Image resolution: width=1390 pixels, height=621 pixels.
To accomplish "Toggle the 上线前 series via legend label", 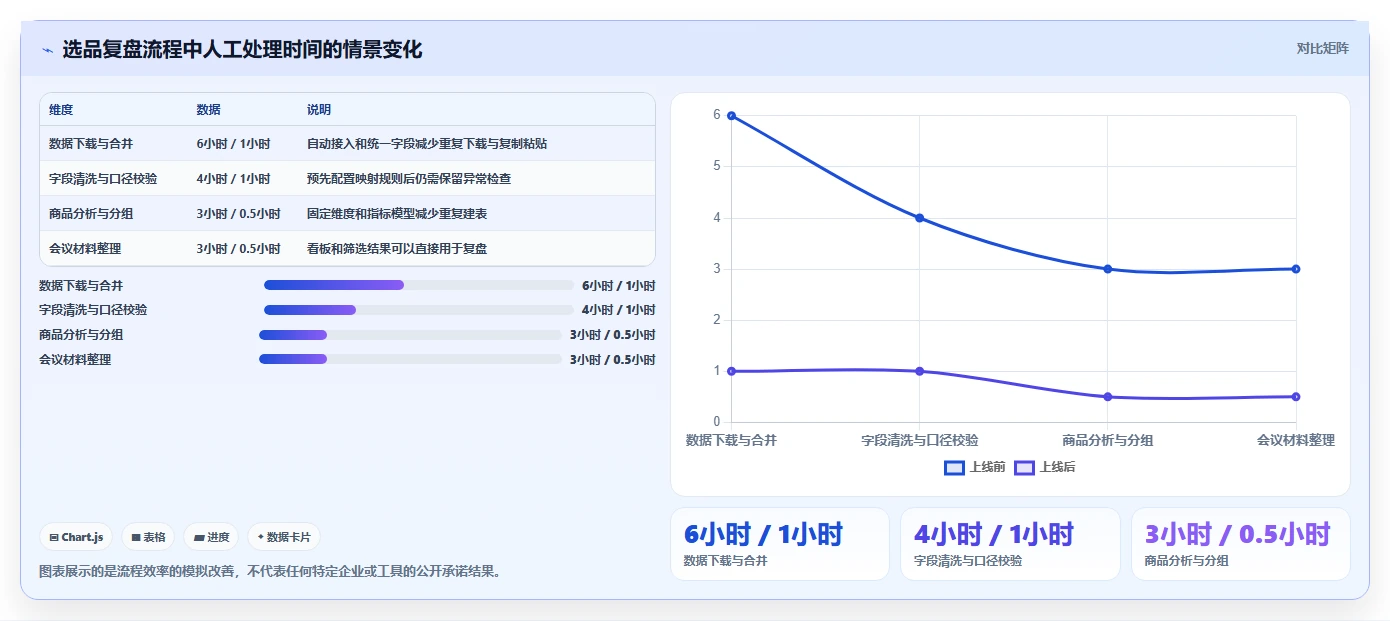I will coord(988,467).
